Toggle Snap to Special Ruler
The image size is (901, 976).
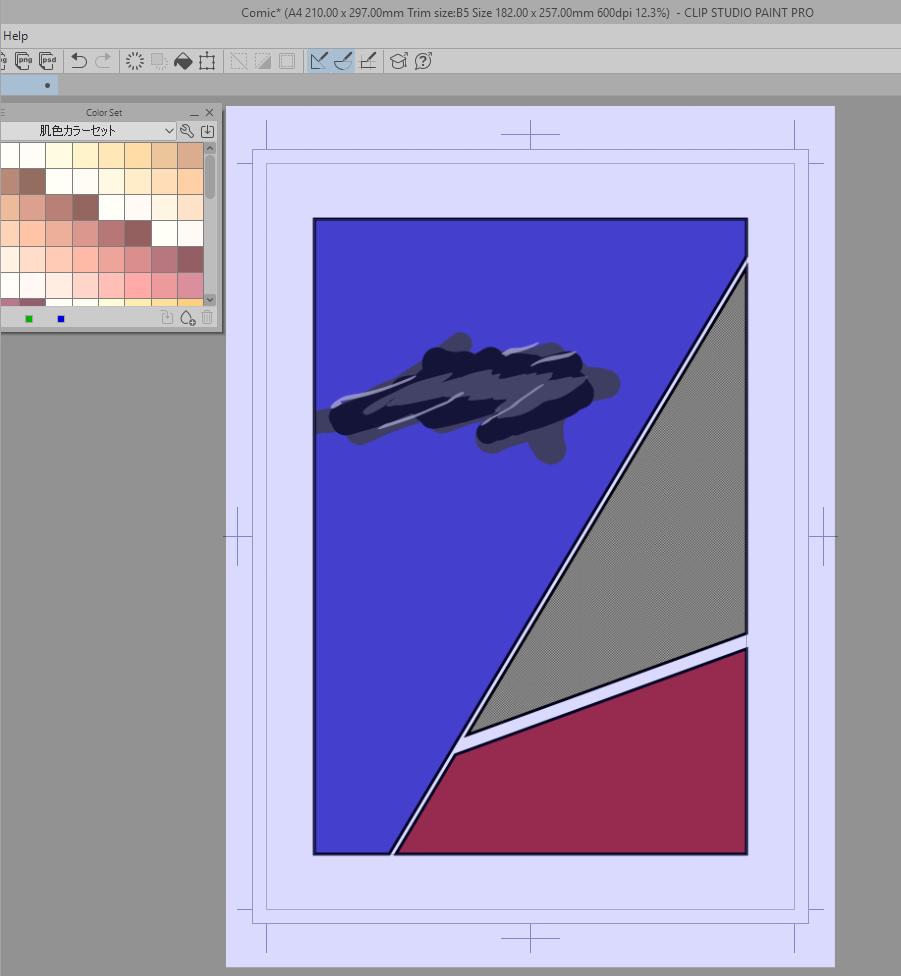[343, 61]
